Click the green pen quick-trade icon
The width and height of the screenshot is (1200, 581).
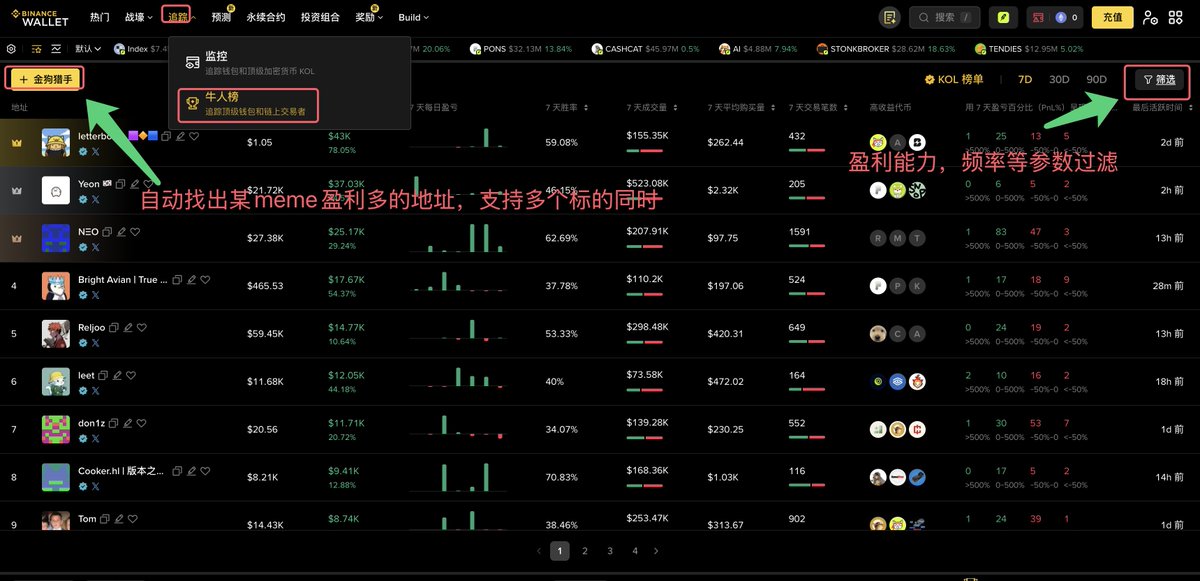pos(1003,17)
